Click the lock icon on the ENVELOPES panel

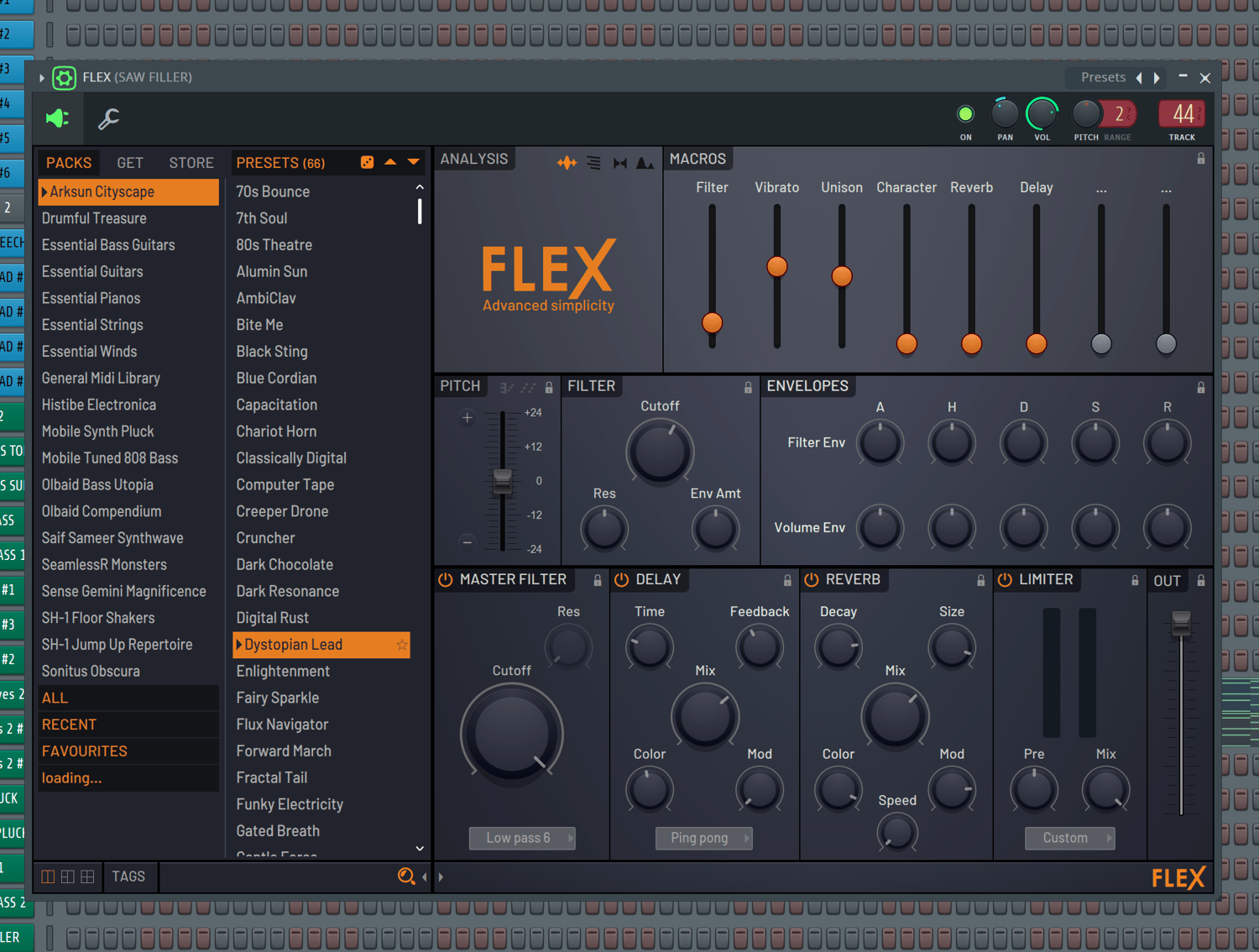coord(1201,387)
